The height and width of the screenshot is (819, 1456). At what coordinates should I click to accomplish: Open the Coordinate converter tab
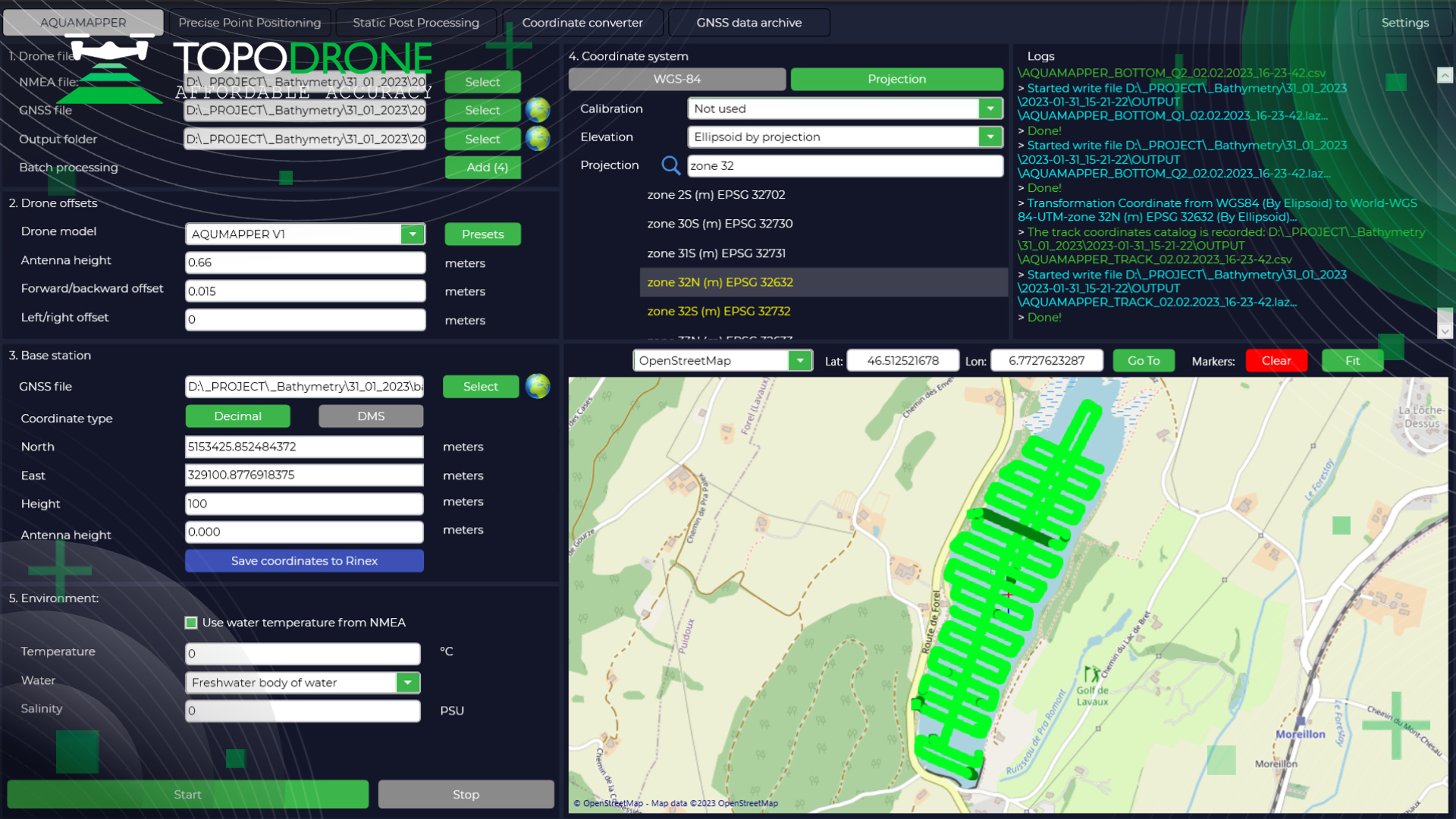click(582, 23)
